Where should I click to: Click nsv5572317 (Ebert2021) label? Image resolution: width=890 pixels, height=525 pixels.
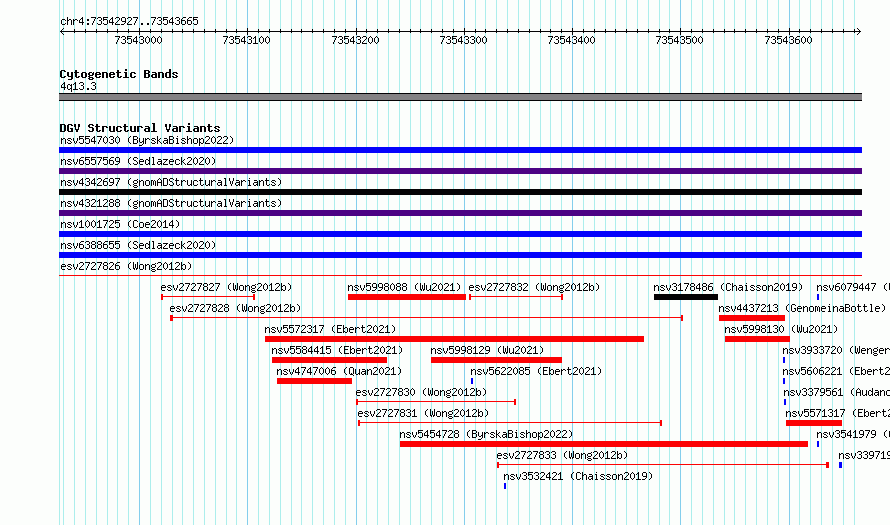pyautogui.click(x=330, y=329)
